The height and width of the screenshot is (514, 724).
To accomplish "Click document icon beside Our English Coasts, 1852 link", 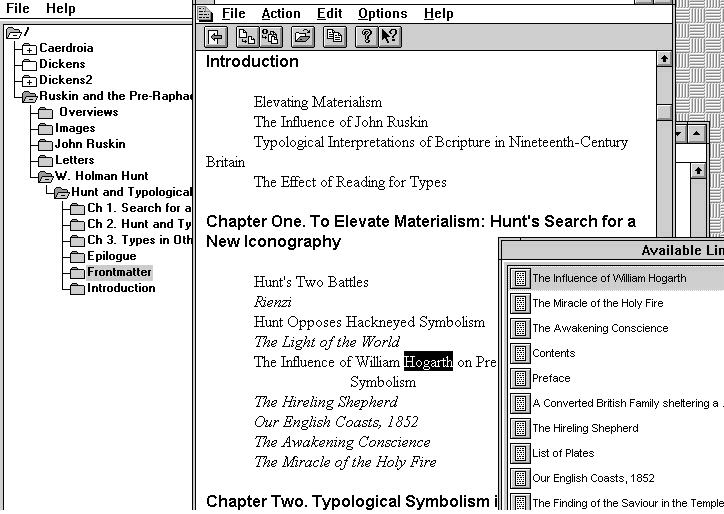I will click(x=520, y=478).
